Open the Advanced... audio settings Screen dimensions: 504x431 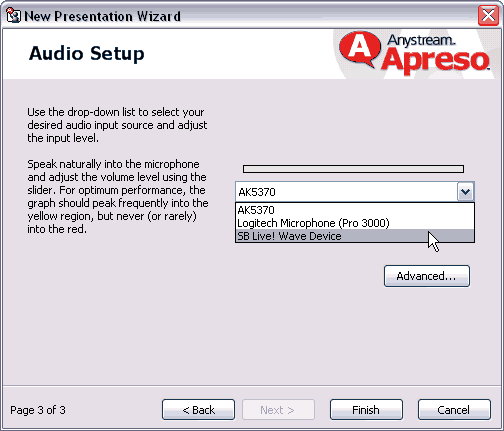[427, 276]
